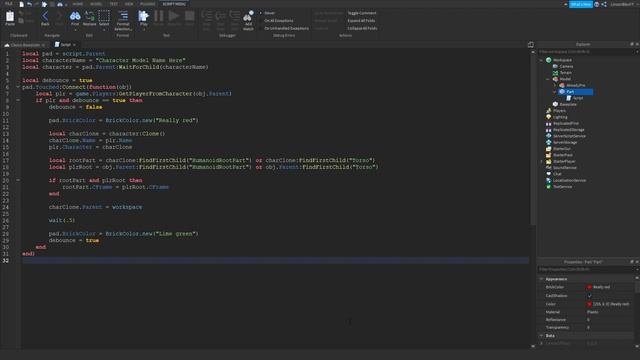Click the Stop square button

tap(189, 16)
